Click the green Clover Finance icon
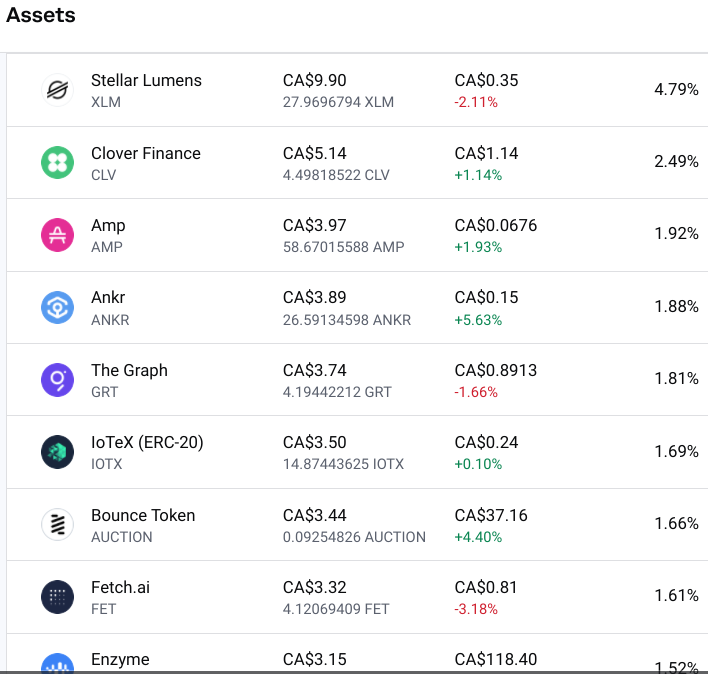Screen dimensions: 708x674 tap(57, 163)
